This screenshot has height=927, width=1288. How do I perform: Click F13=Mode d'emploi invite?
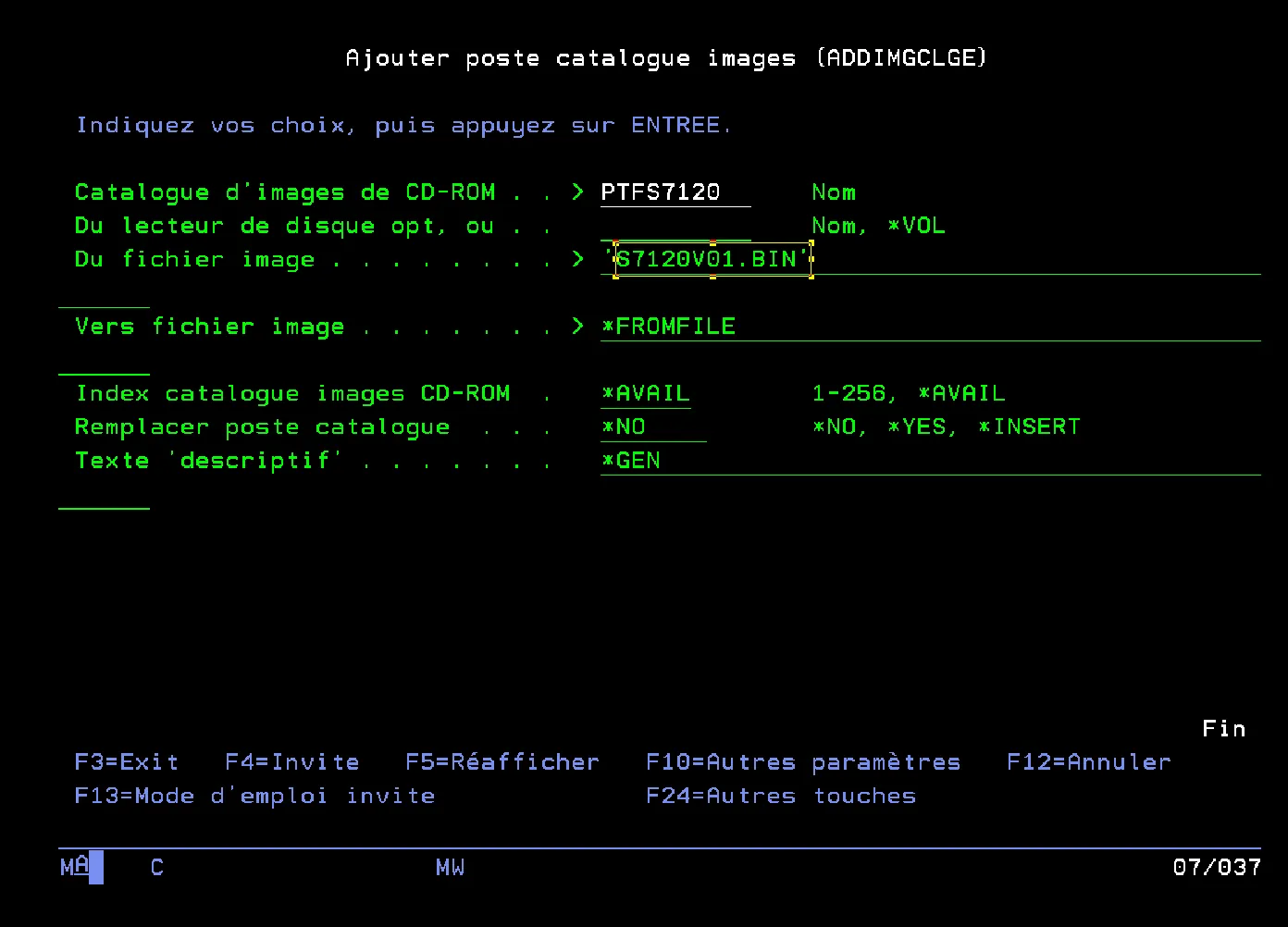[254, 796]
